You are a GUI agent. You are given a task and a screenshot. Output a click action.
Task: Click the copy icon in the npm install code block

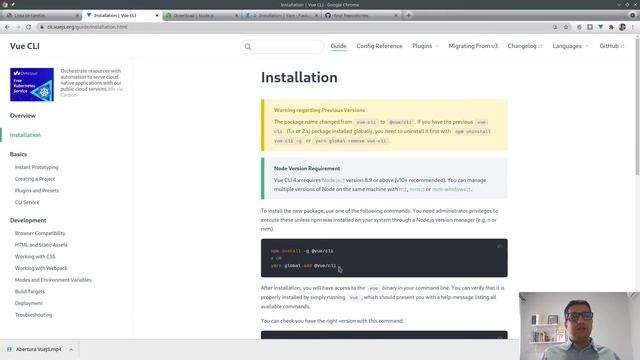coord(500,246)
